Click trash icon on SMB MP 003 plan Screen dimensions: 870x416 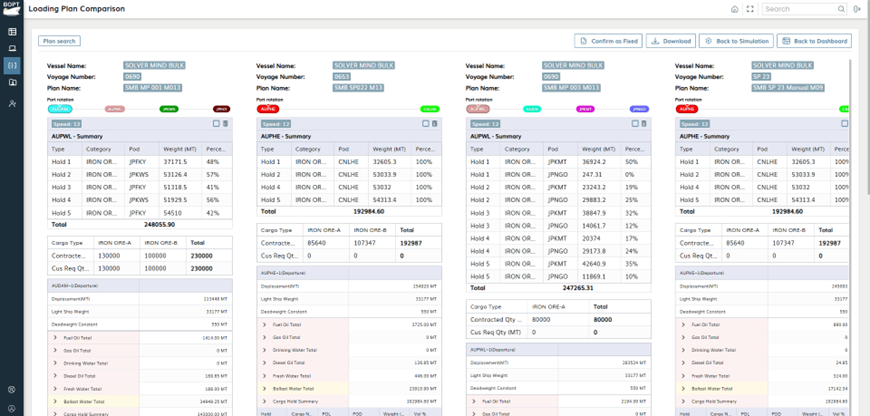click(x=644, y=123)
